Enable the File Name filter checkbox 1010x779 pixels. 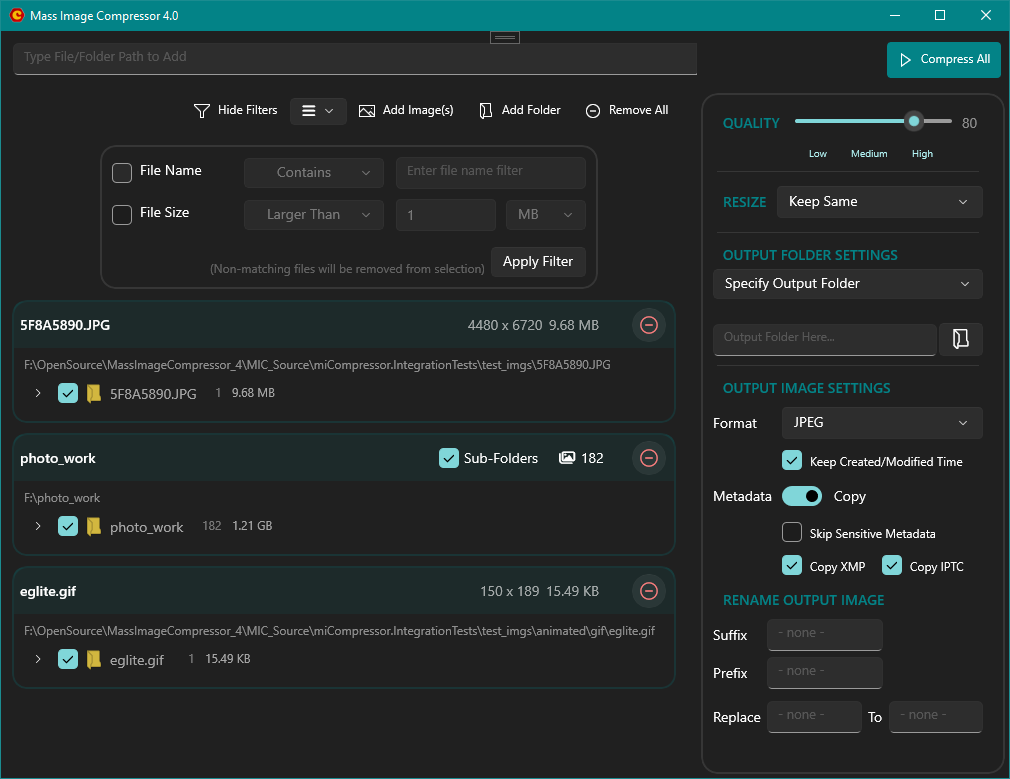point(122,173)
